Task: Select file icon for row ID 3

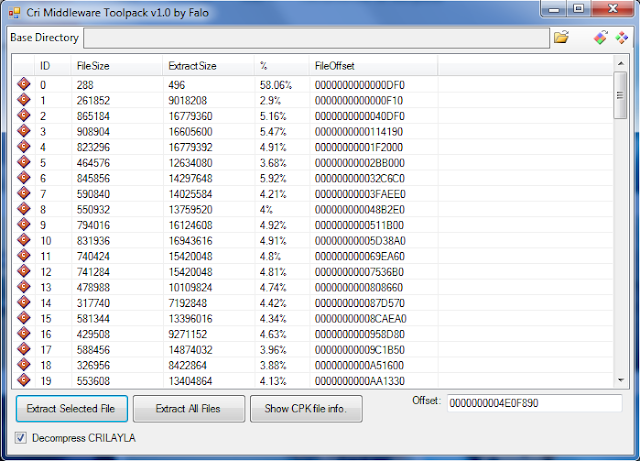Action: [24, 131]
